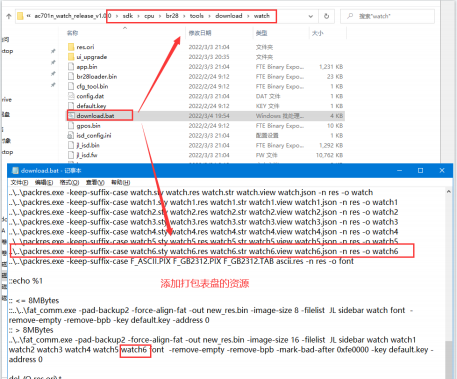Select the app.bin file icon
The height and width of the screenshot is (379, 457).
pyautogui.click(x=71, y=66)
